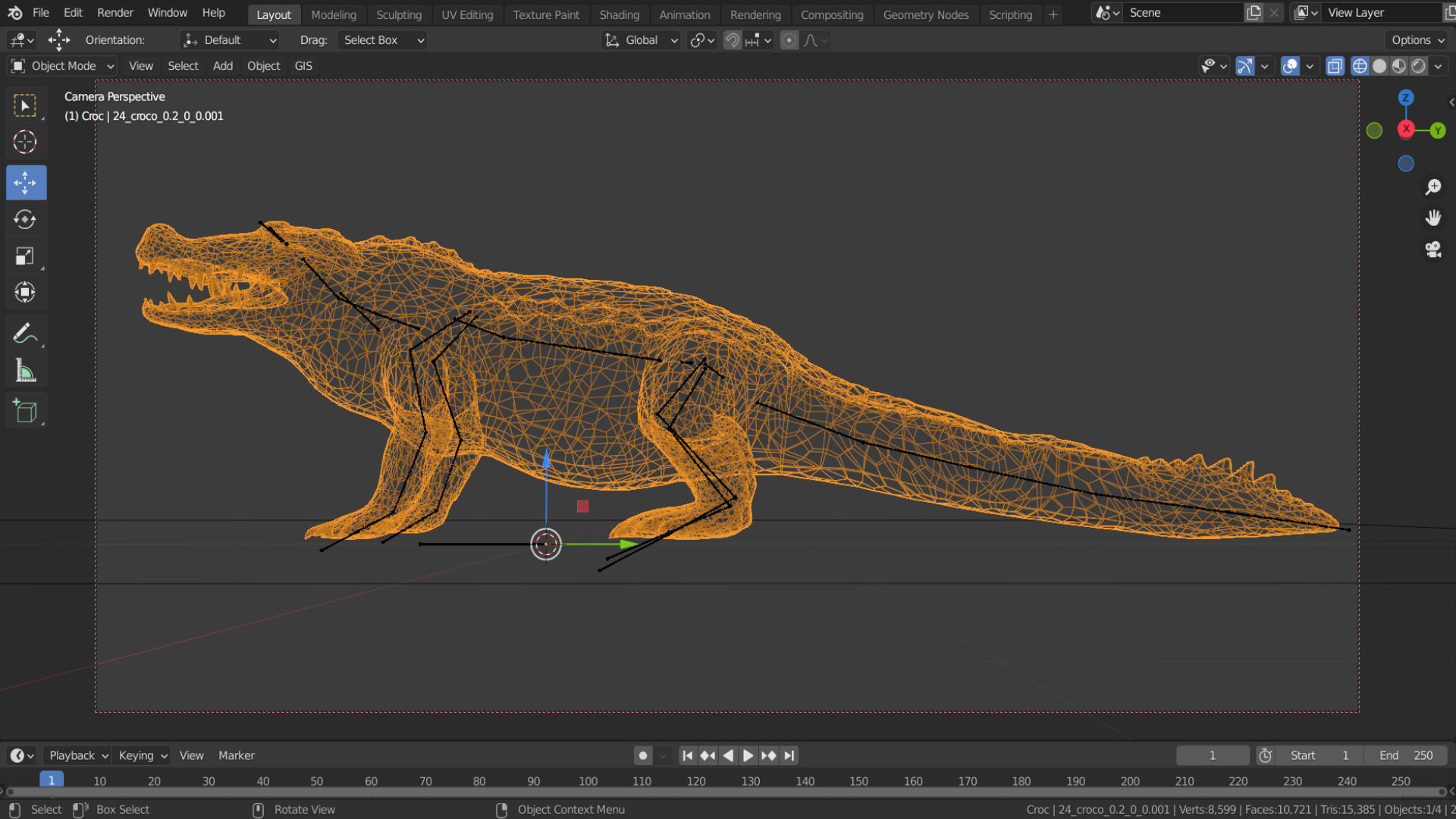The width and height of the screenshot is (1456, 819).
Task: Jump to previous keyframe
Action: 708,755
